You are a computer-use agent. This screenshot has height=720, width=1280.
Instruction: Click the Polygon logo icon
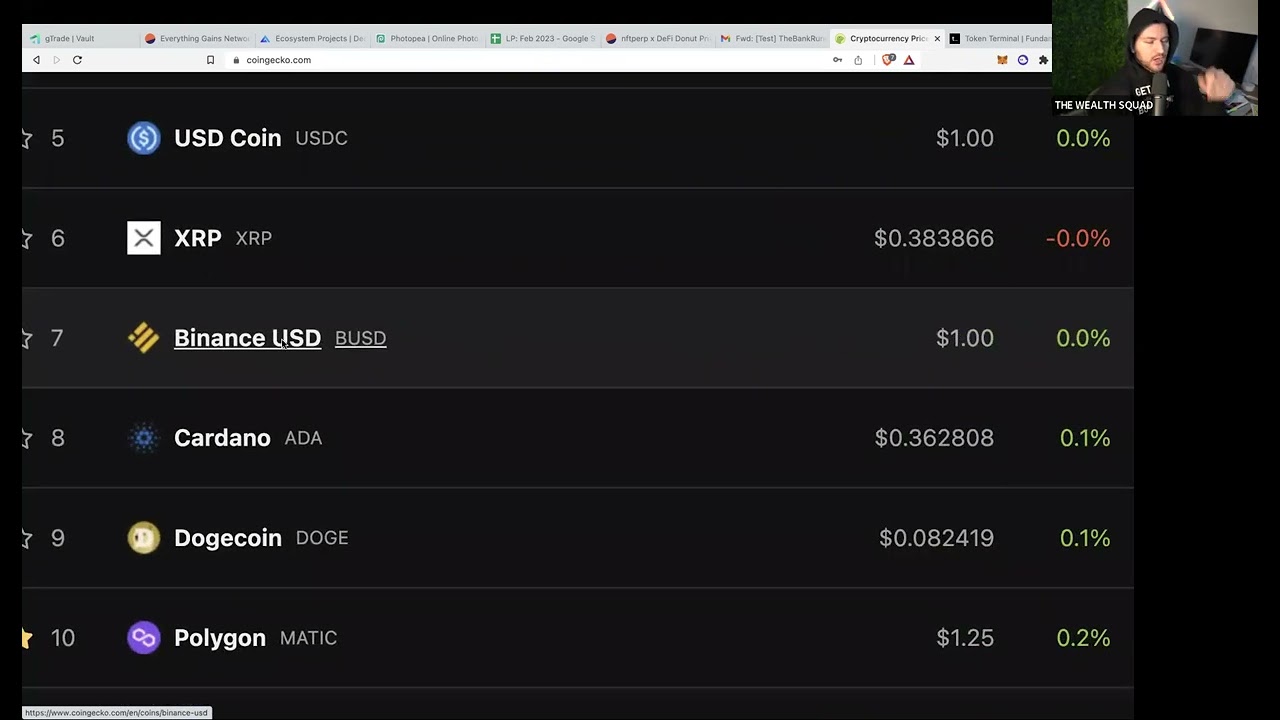pos(143,638)
